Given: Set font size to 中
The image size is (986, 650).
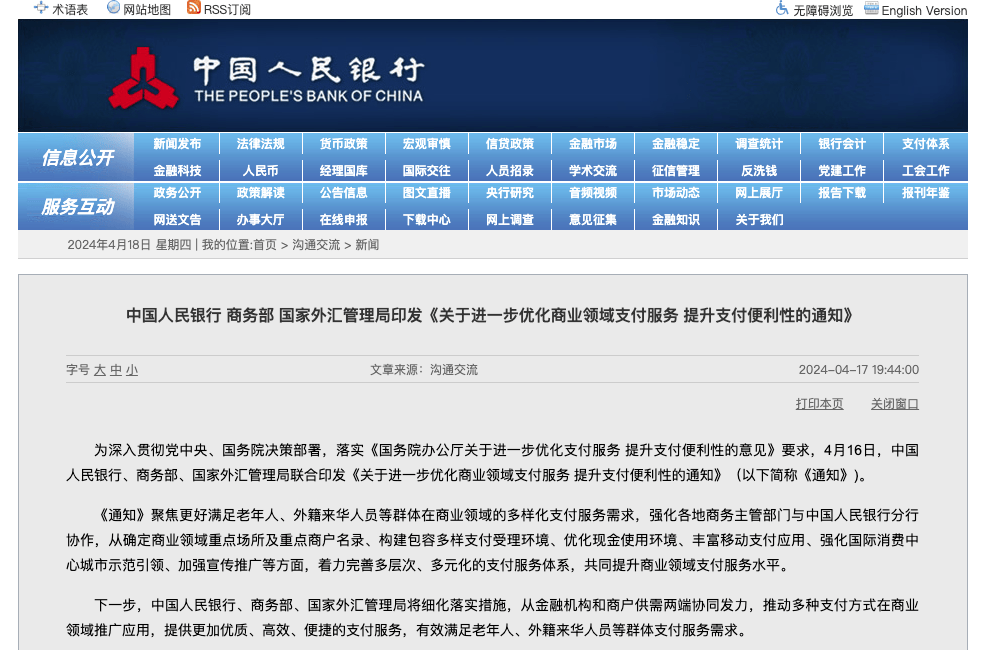Looking at the screenshot, I should [x=116, y=370].
